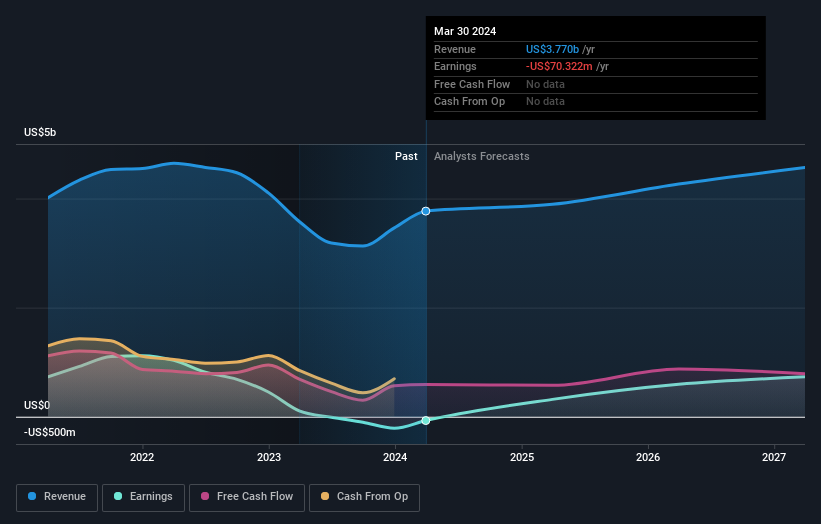Click the 2027 x-axis label

pos(774,458)
